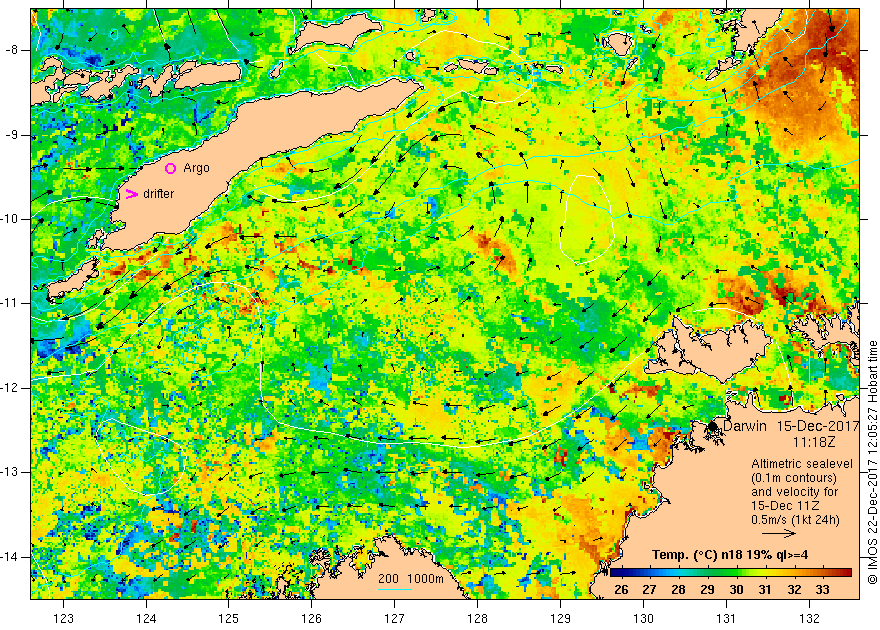The width and height of the screenshot is (880, 630).
Task: Click the '11:18Z' time text
Action: coord(813,442)
